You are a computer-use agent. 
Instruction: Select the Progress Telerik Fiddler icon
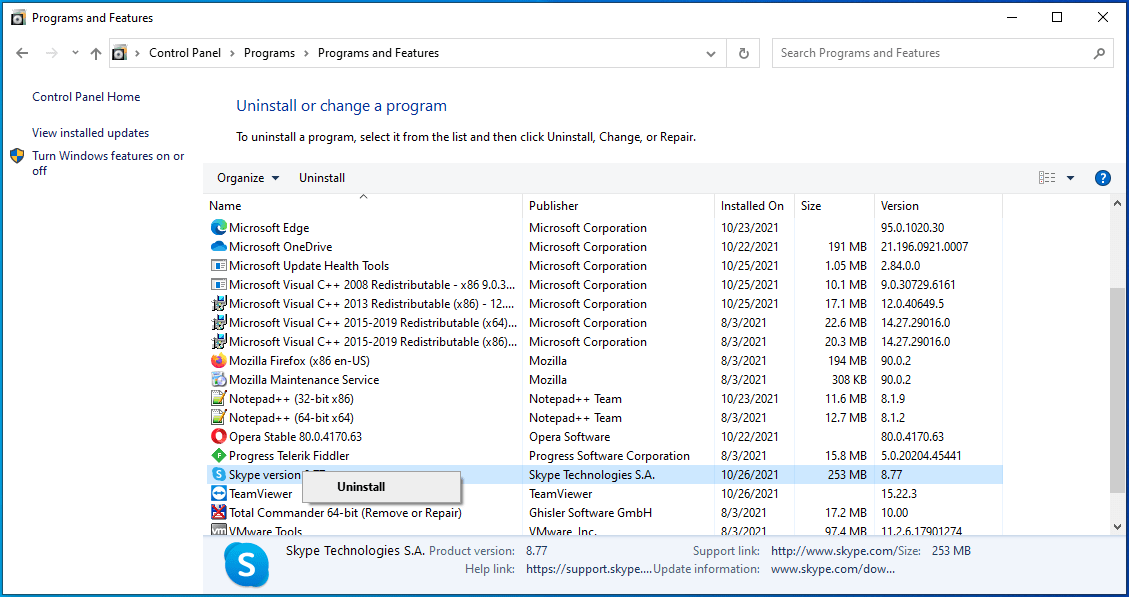pos(218,455)
